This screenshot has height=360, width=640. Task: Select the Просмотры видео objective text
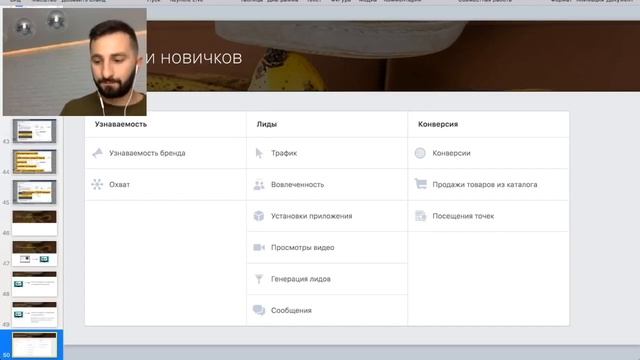pyautogui.click(x=302, y=247)
